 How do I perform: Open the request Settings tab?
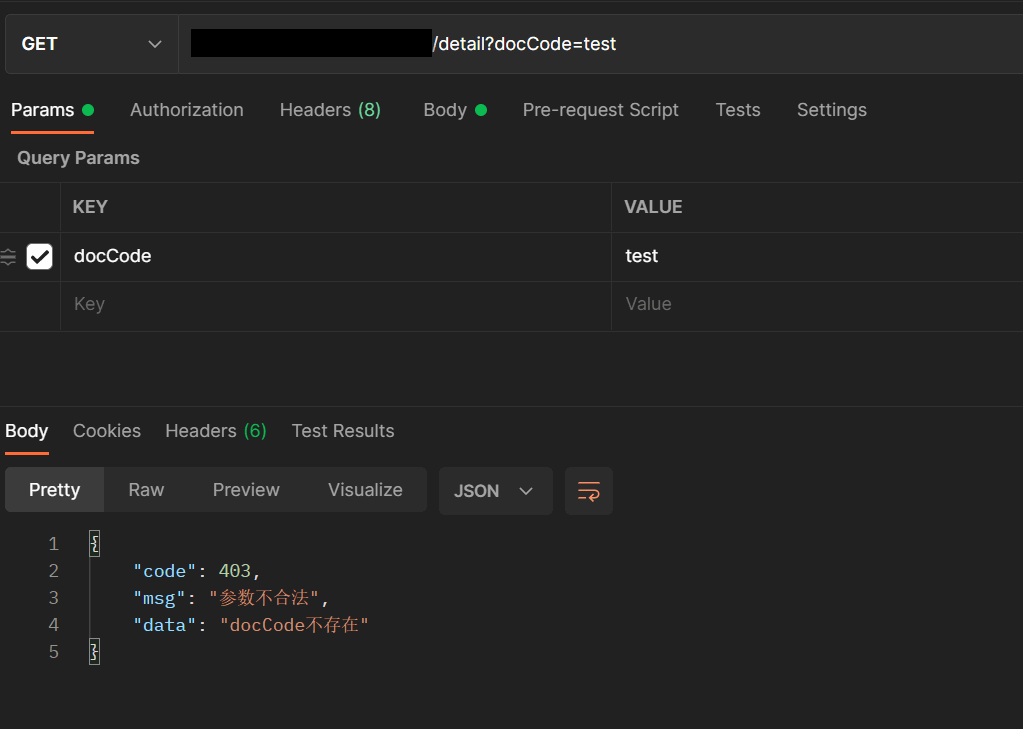(x=831, y=110)
